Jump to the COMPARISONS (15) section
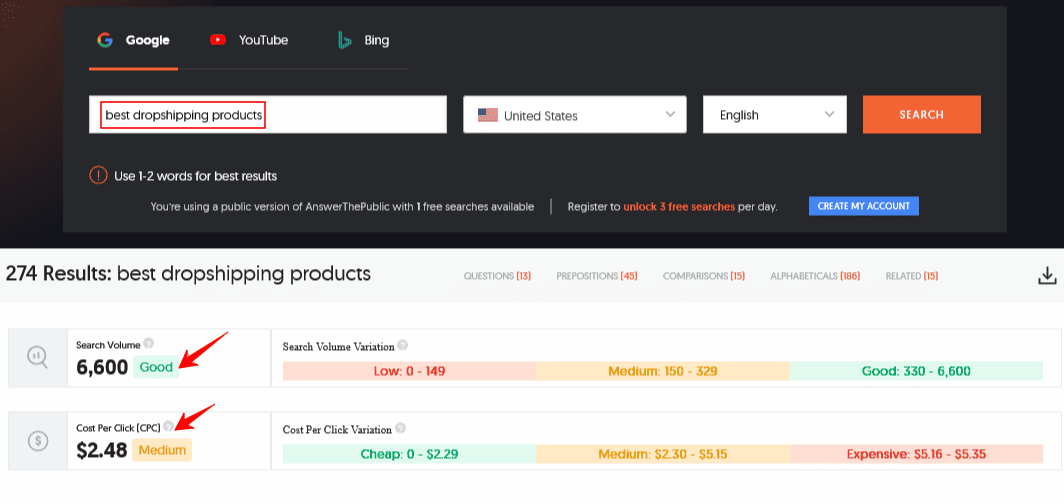 click(704, 276)
